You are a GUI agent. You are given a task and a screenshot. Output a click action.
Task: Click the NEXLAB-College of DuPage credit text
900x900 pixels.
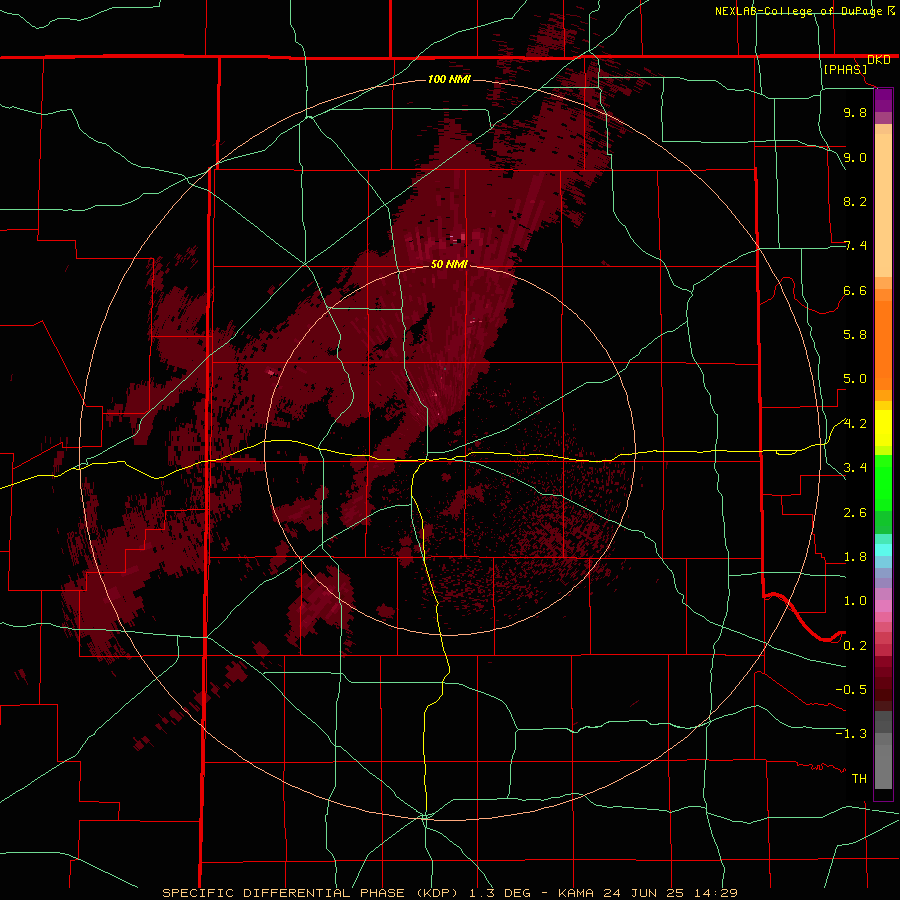[798, 11]
